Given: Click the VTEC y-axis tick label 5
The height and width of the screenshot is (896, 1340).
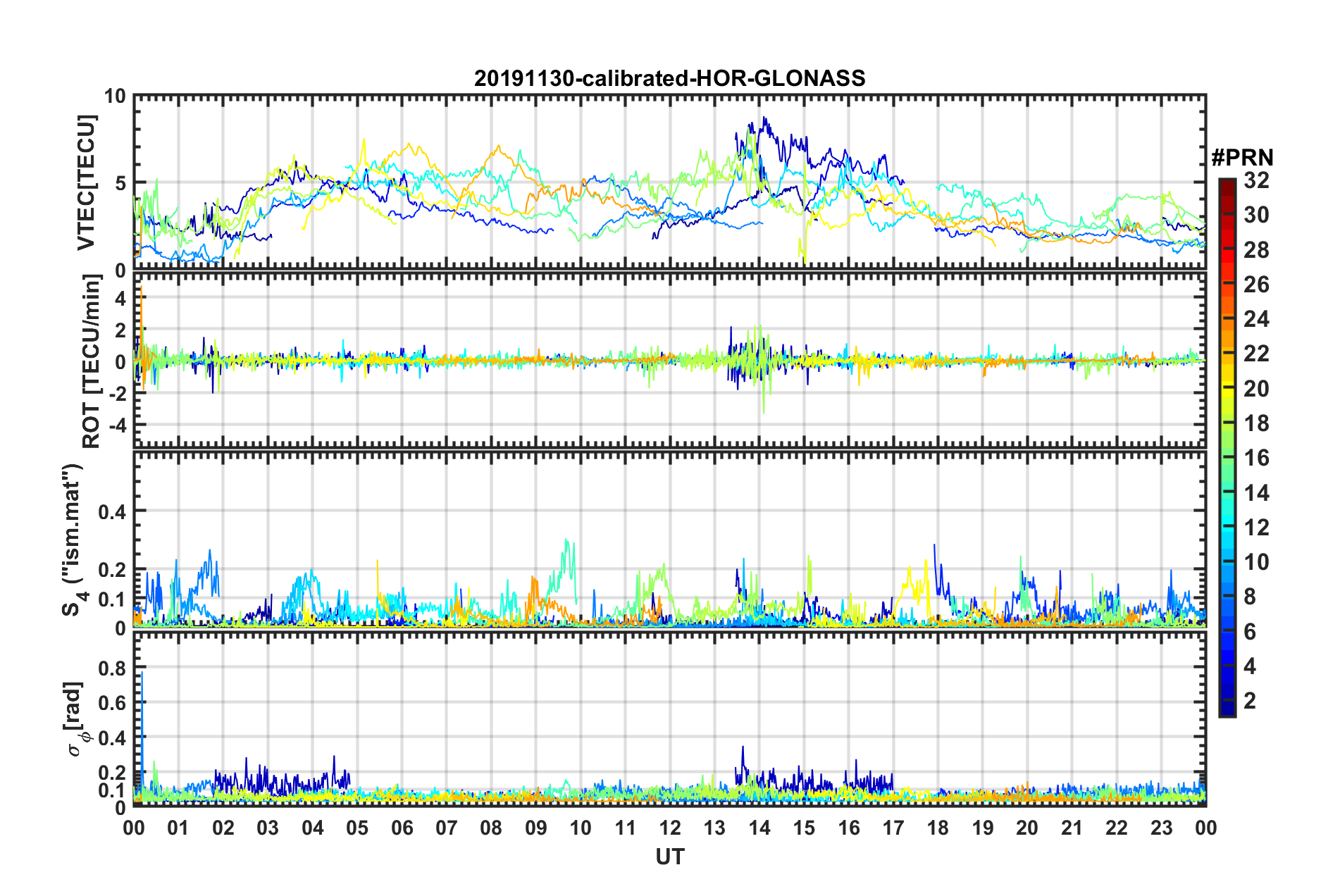Looking at the screenshot, I should pyautogui.click(x=120, y=183).
